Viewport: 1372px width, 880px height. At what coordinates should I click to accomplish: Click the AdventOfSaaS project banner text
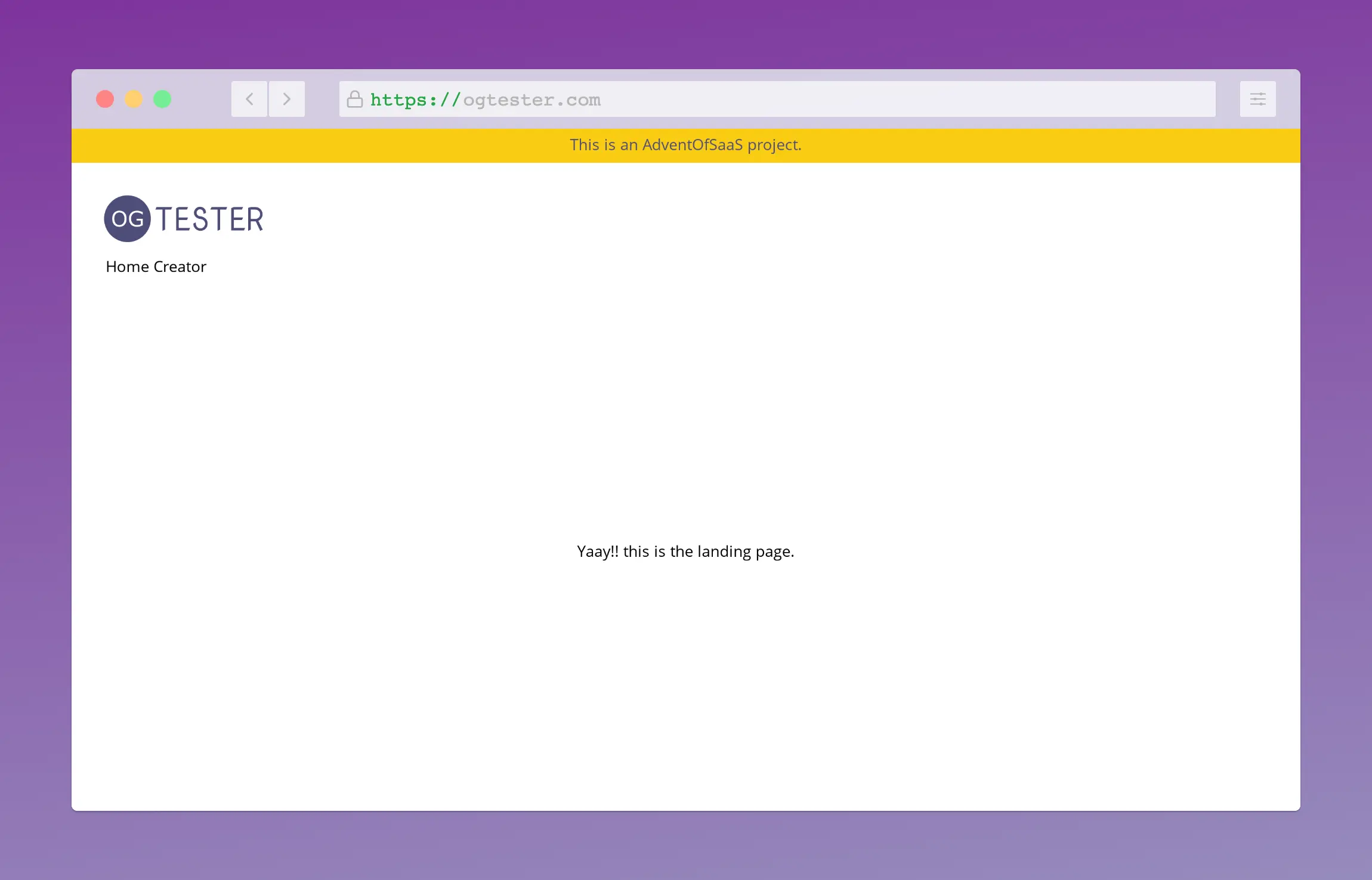point(685,145)
